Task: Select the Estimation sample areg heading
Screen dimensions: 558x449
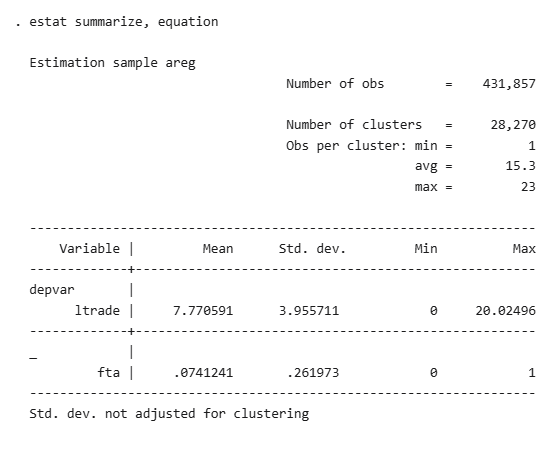Action: tap(112, 63)
